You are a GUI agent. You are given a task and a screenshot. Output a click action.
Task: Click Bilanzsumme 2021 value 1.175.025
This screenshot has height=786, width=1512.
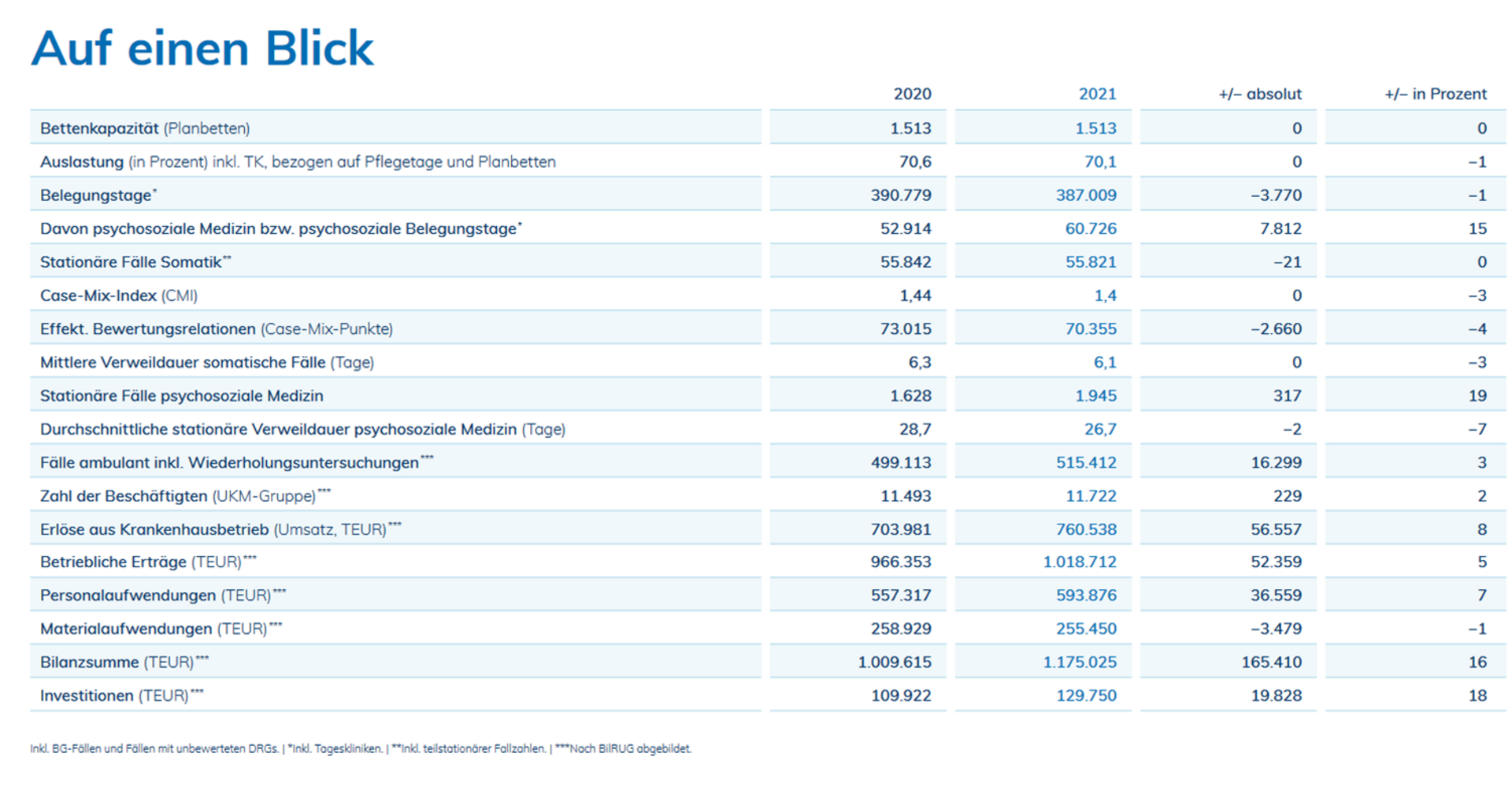pyautogui.click(x=1080, y=662)
